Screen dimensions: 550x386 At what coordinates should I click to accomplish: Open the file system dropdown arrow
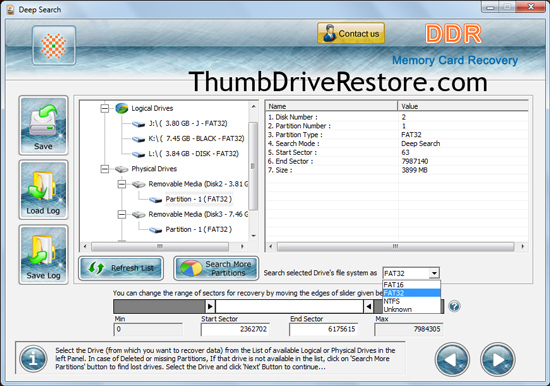[x=434, y=273]
